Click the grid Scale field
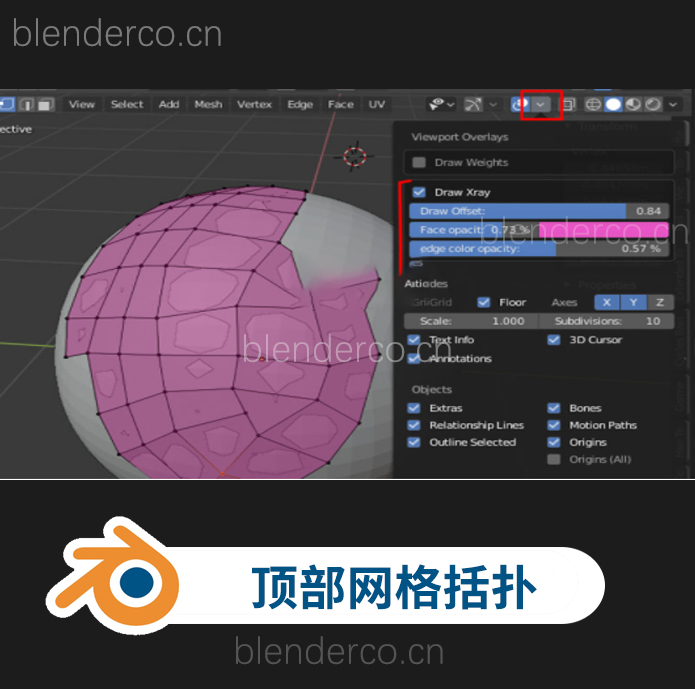695x689 pixels. point(471,321)
